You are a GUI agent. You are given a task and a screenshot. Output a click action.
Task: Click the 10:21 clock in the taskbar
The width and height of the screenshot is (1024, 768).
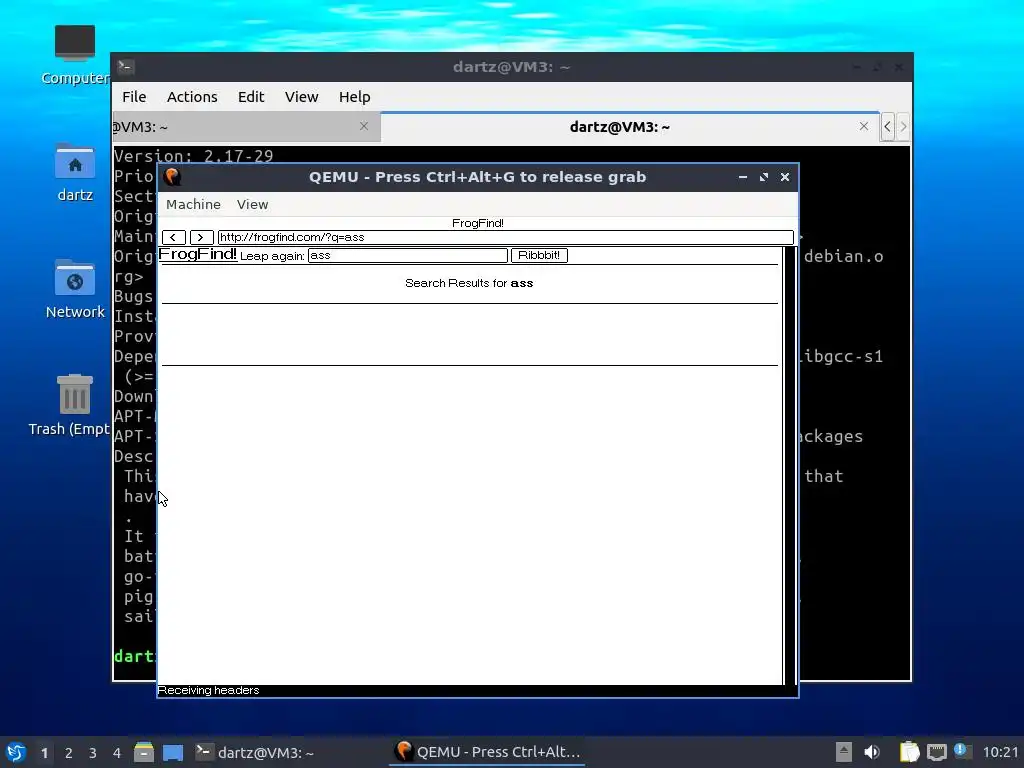click(1000, 752)
